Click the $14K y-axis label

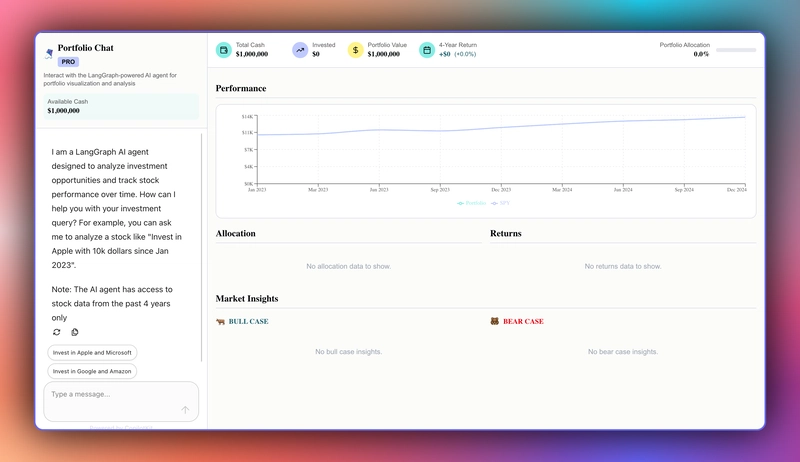[247, 117]
